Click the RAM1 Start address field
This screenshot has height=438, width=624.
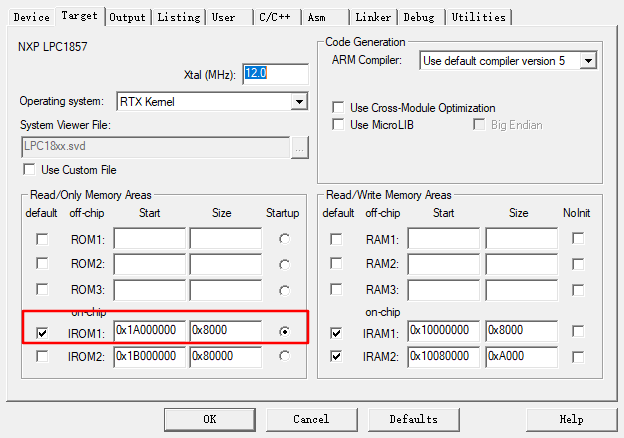(444, 239)
